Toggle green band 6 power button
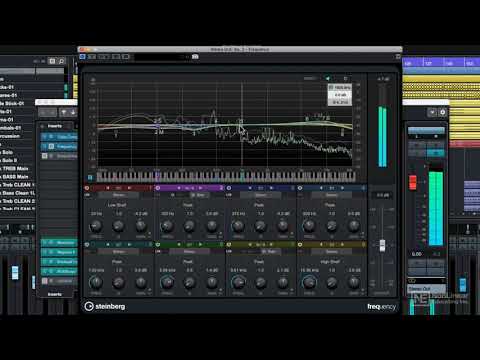 (x=158, y=245)
